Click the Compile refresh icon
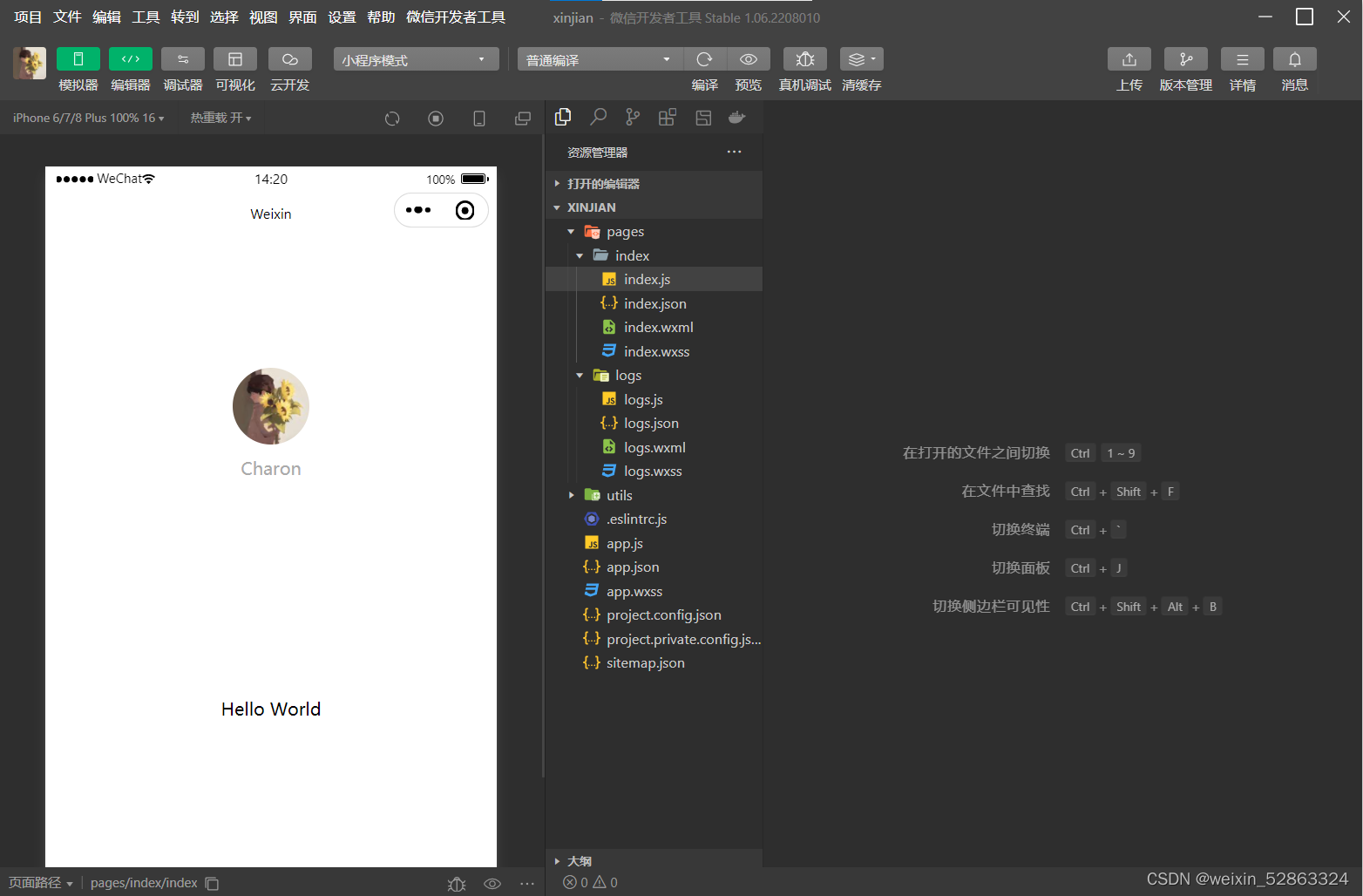This screenshot has width=1363, height=896. click(x=705, y=59)
